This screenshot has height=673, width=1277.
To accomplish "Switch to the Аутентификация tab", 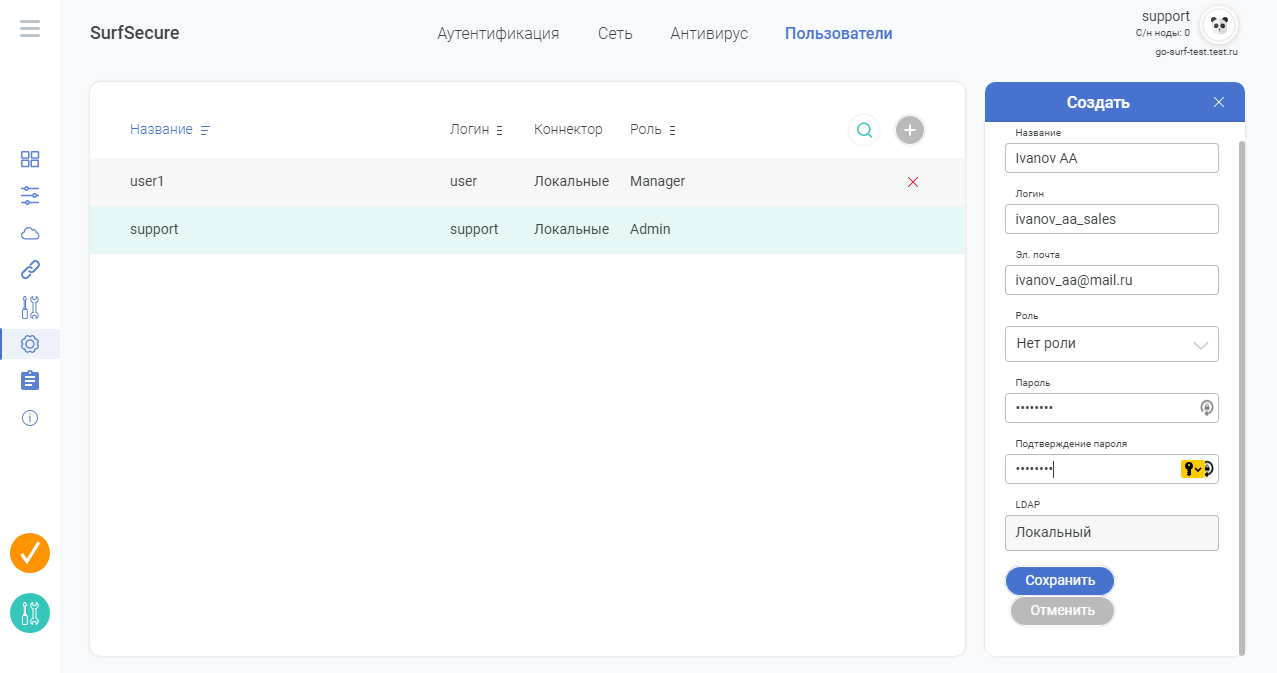I will [x=498, y=33].
